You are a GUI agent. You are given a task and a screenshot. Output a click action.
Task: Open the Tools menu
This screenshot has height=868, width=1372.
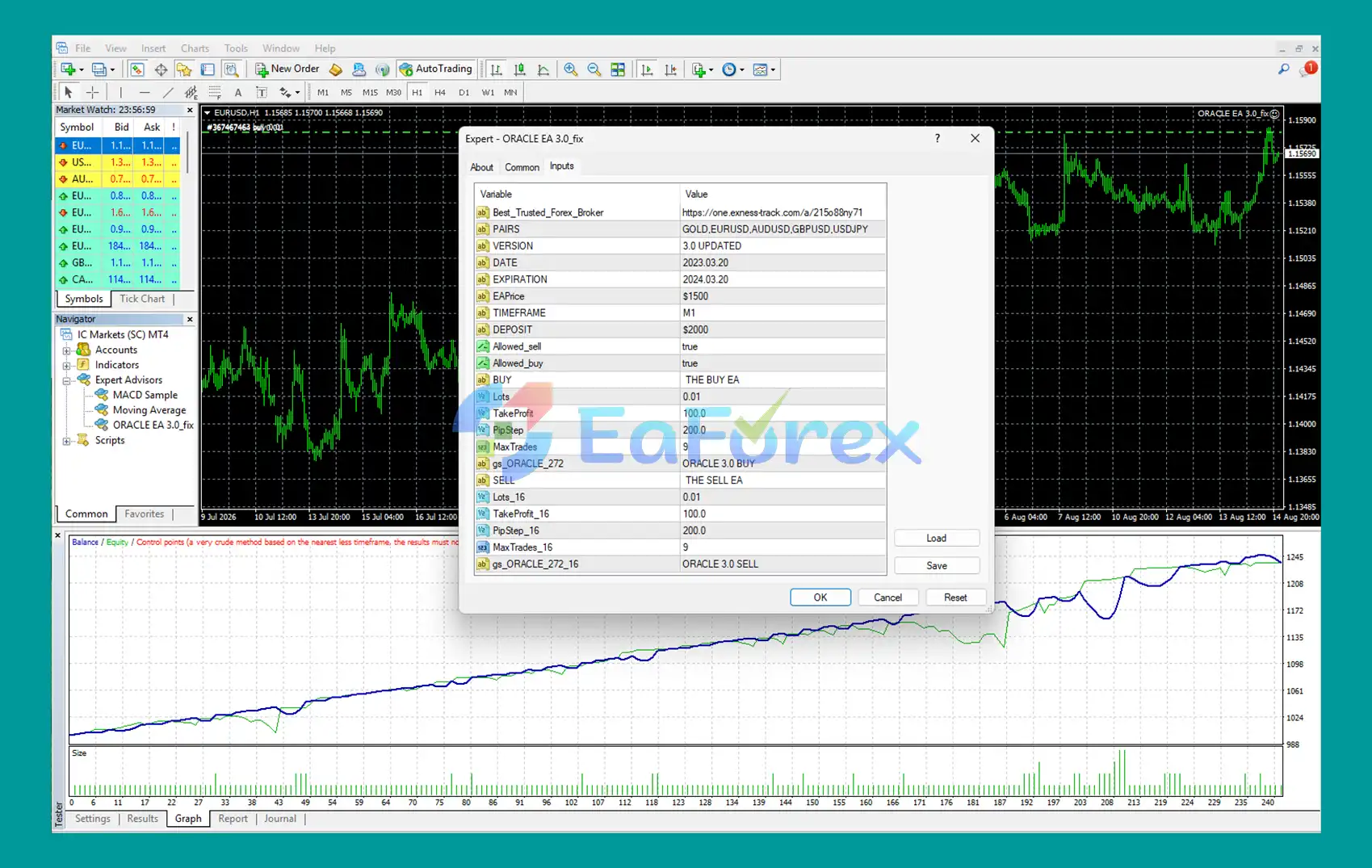(x=236, y=48)
